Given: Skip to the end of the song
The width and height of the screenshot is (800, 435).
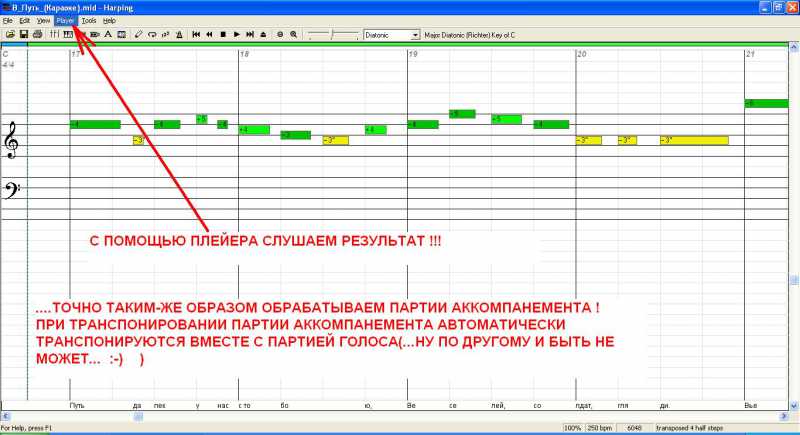Looking at the screenshot, I should [x=250, y=35].
